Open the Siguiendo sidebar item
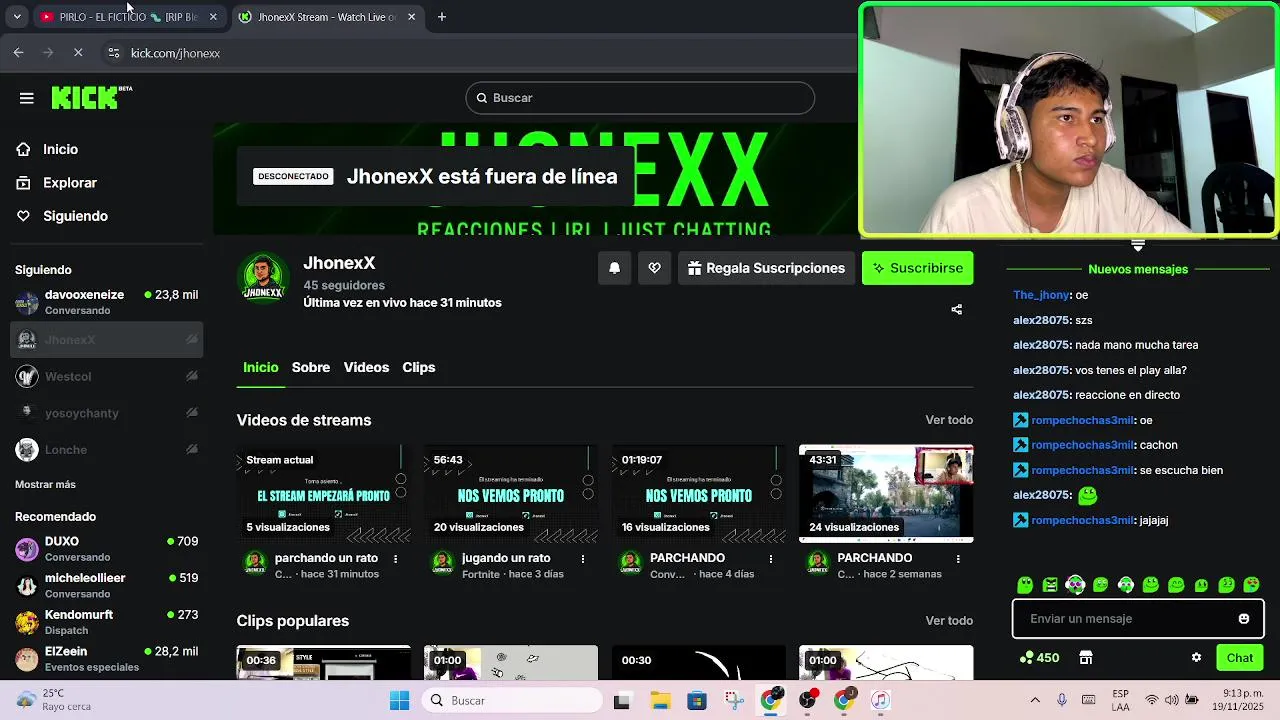 pyautogui.click(x=75, y=216)
